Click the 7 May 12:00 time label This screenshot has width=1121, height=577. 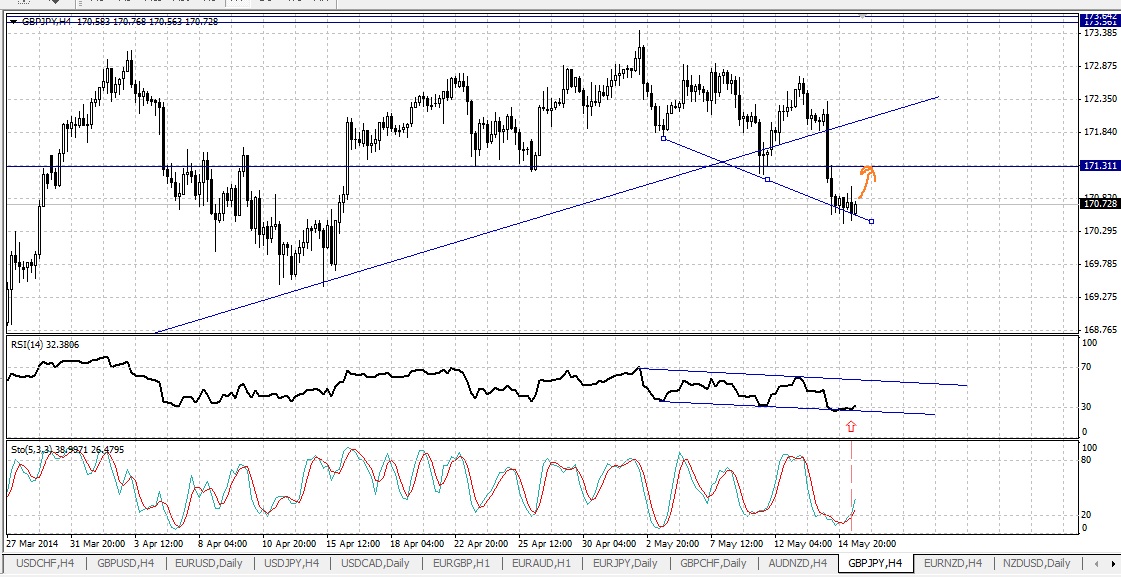point(736,543)
